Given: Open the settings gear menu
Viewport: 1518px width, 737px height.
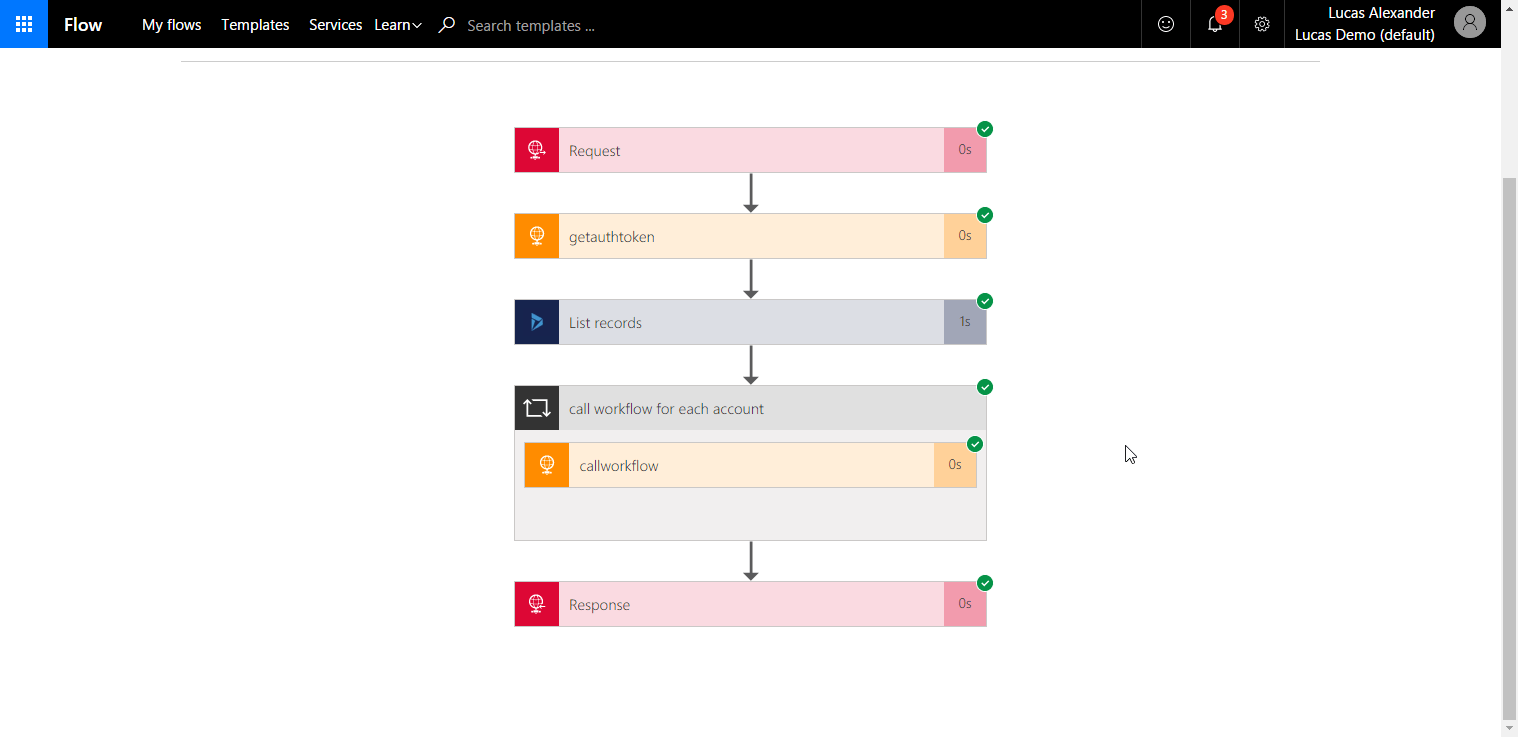Looking at the screenshot, I should tap(1261, 23).
